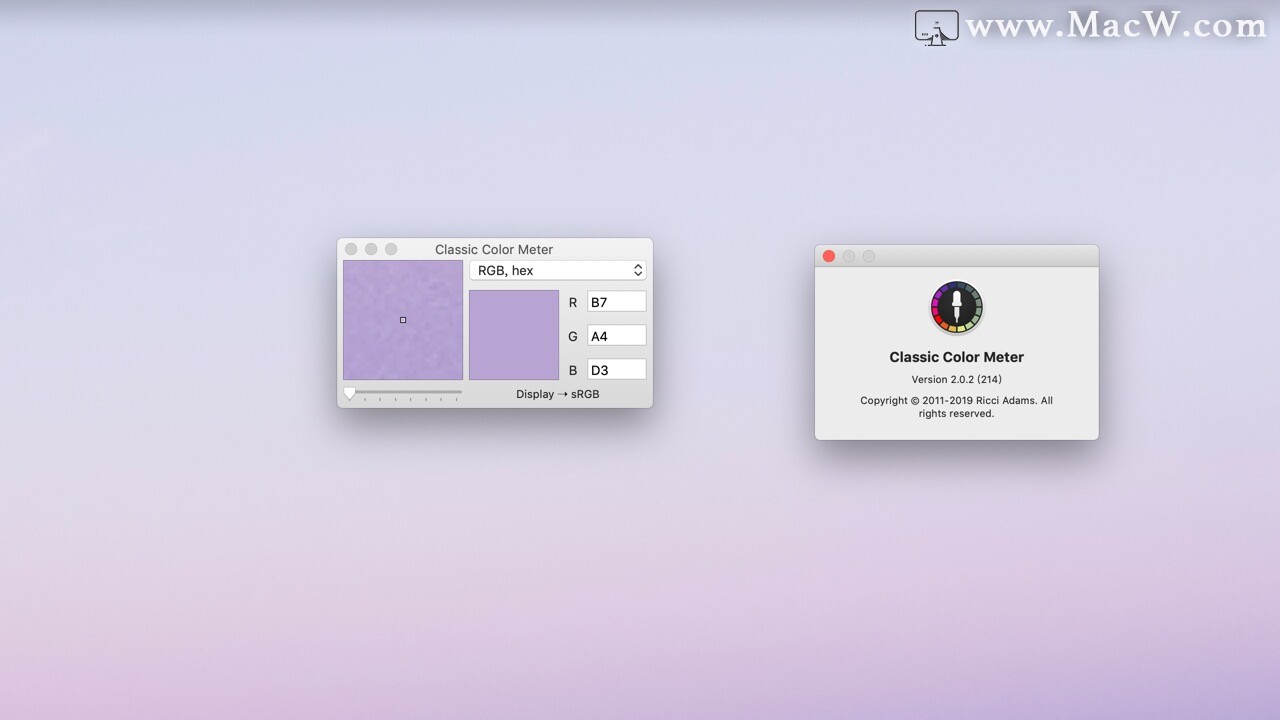Close the About Classic Color Meter window

[x=829, y=256]
